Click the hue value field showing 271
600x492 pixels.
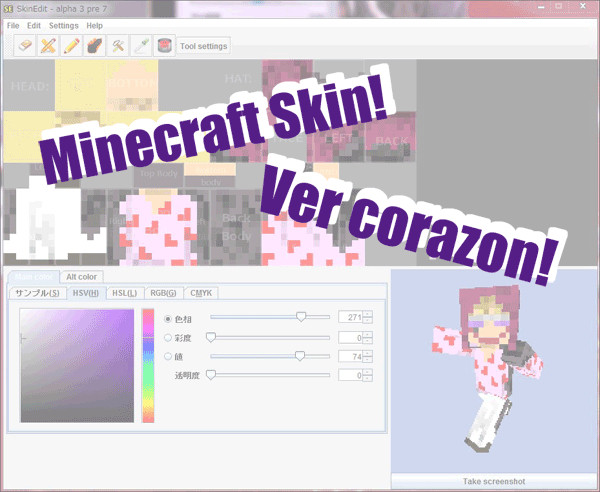pos(350,317)
